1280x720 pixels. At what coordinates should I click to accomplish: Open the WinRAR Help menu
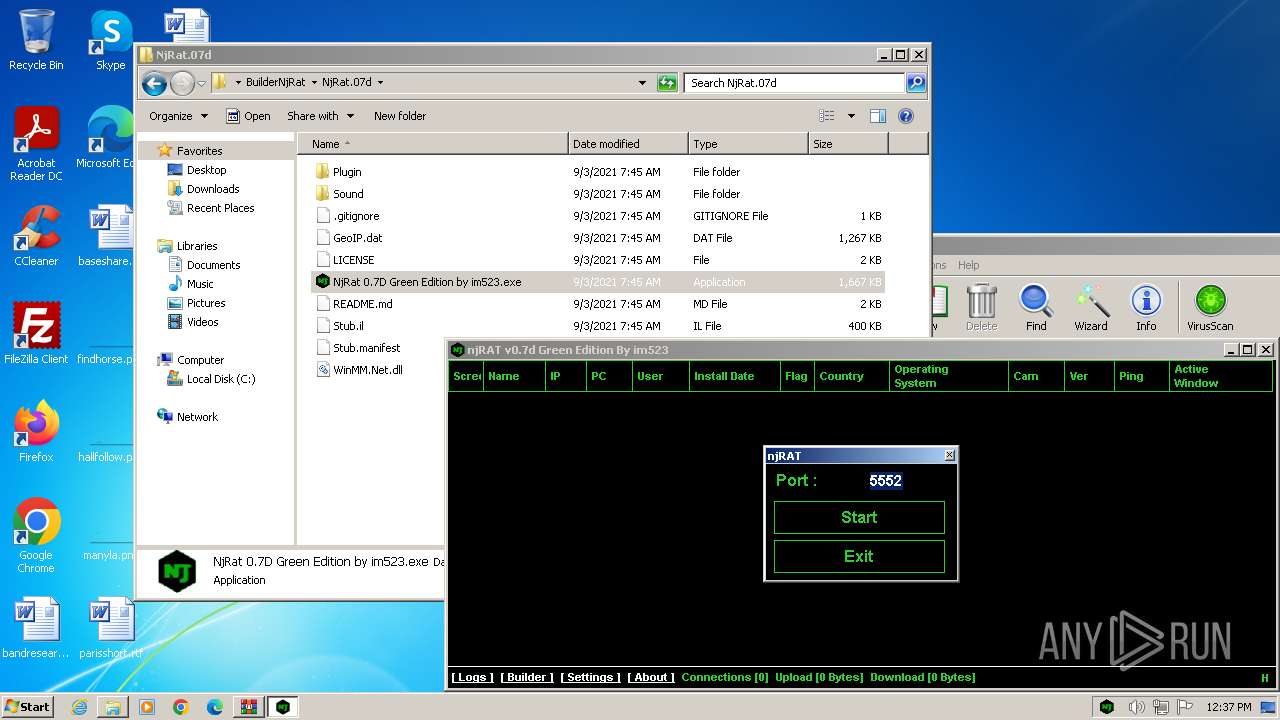(x=968, y=265)
